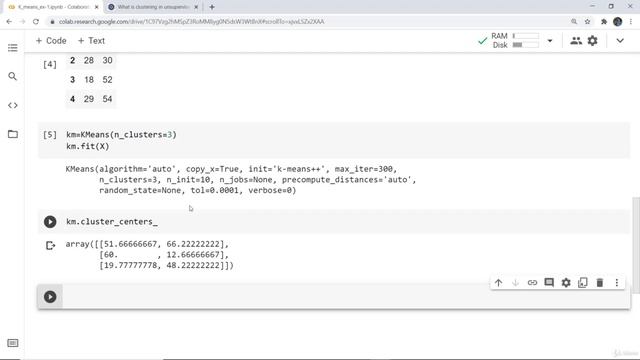Click the random_state=None output line
Image resolution: width=640 pixels, height=360 pixels.
pos(198,190)
